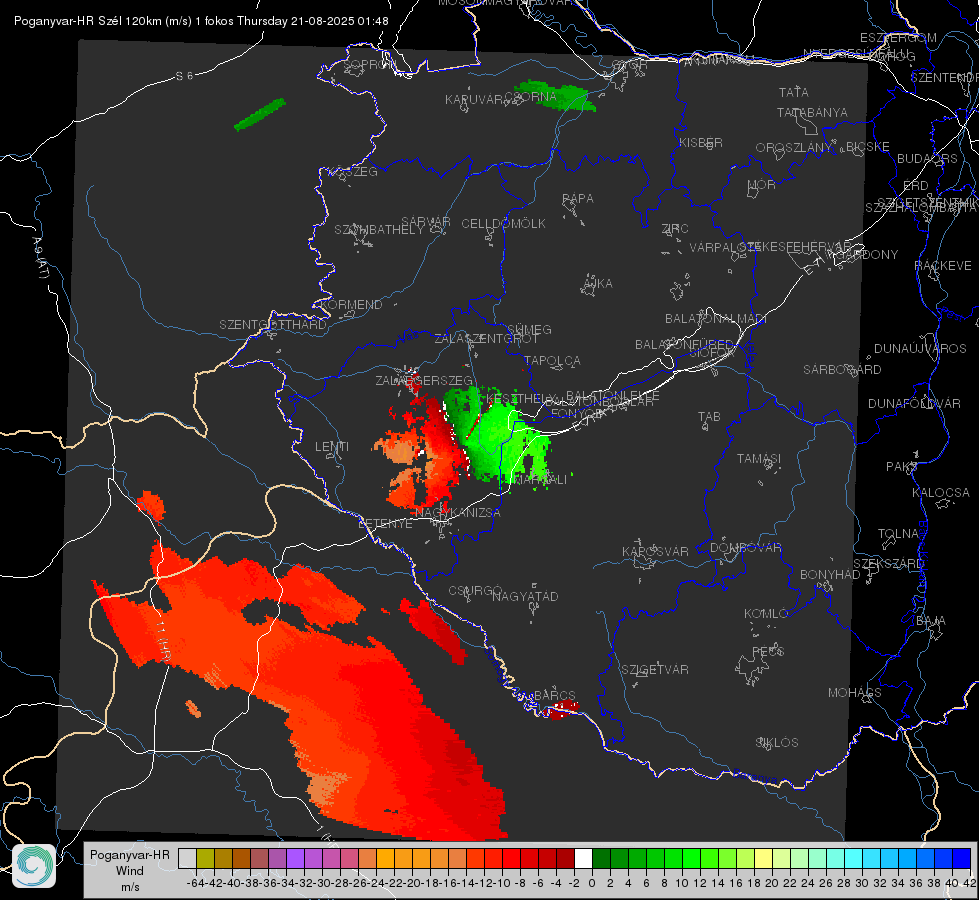
Task: Click the -64 value on the legend scale
Action: click(195, 883)
